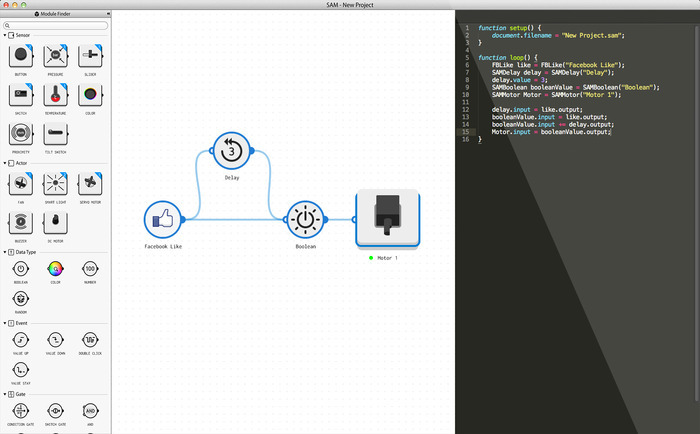The image size is (700, 434).
Task: Choose the Tilt Switch sensor module
Action: 56,133
